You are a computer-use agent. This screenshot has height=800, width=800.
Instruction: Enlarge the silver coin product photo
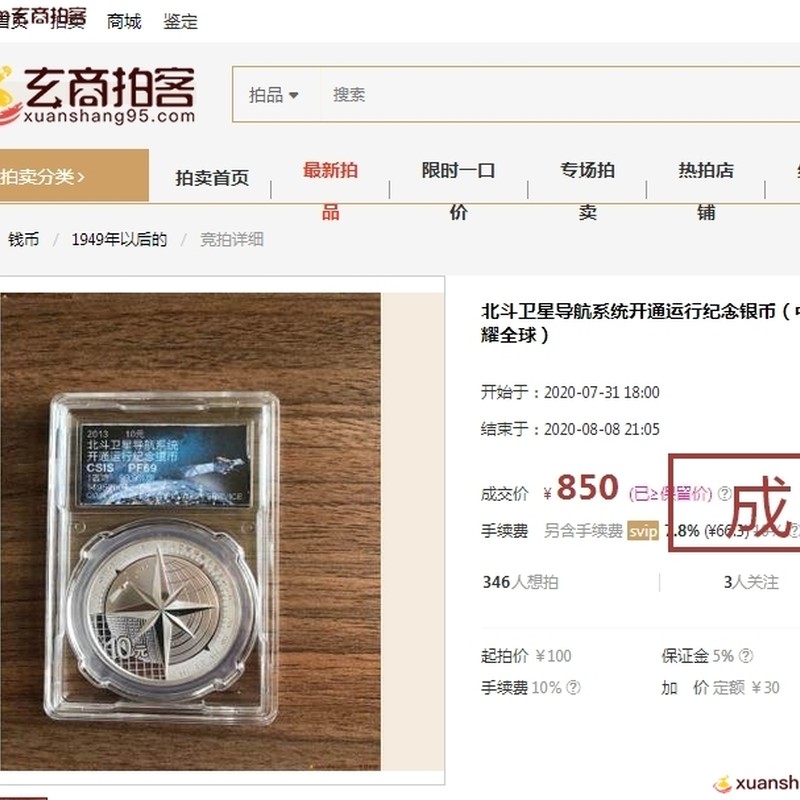pyautogui.click(x=190, y=531)
